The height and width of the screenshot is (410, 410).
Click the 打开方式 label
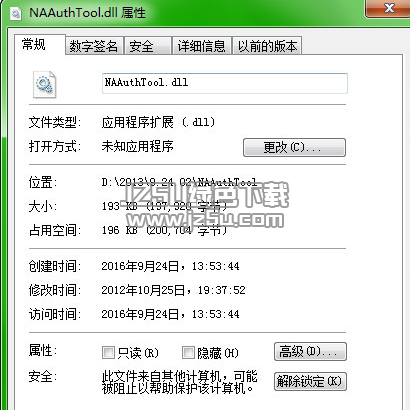(x=55, y=146)
